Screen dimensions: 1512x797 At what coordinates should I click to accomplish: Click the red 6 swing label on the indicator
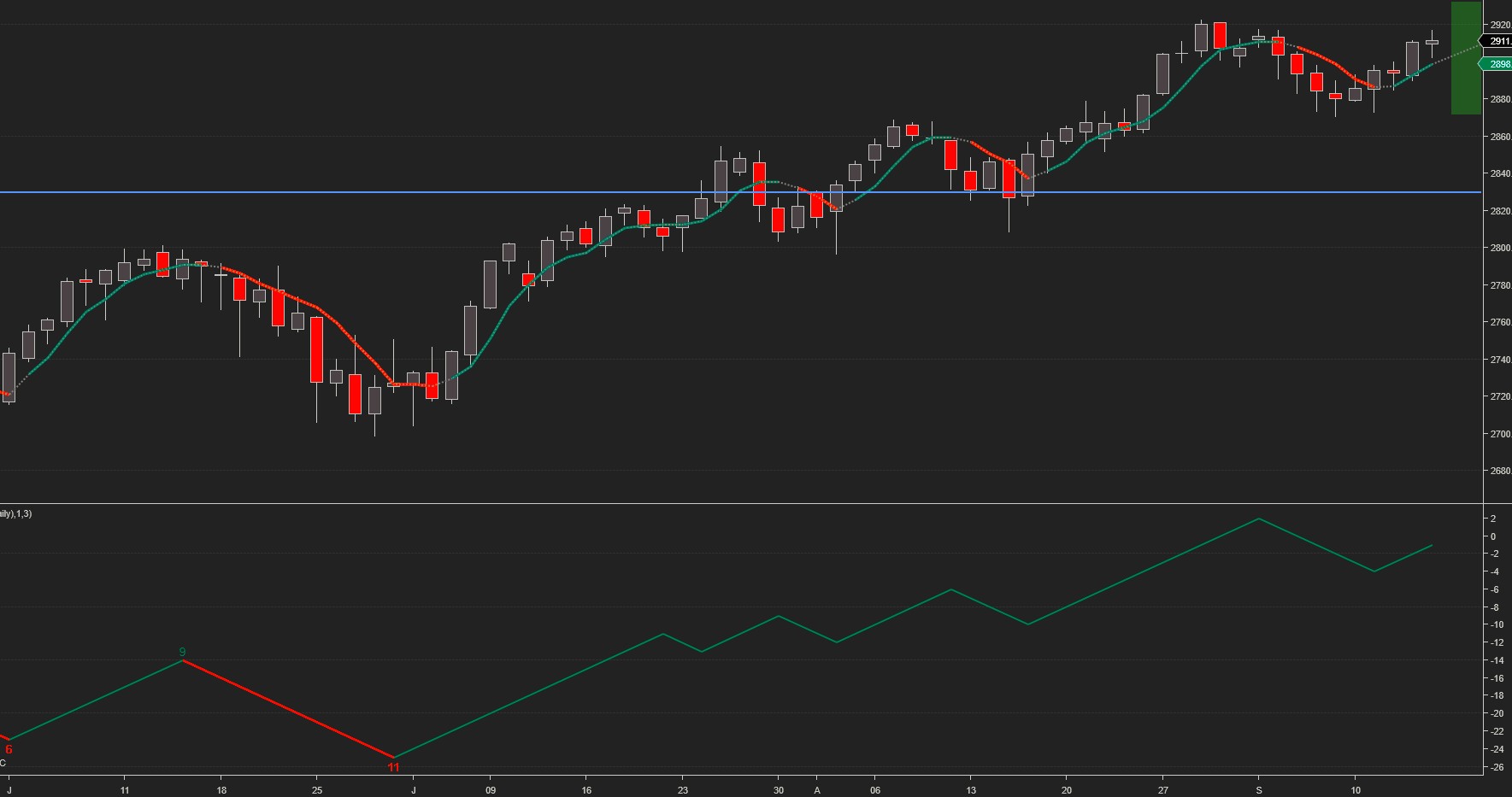pyautogui.click(x=9, y=750)
